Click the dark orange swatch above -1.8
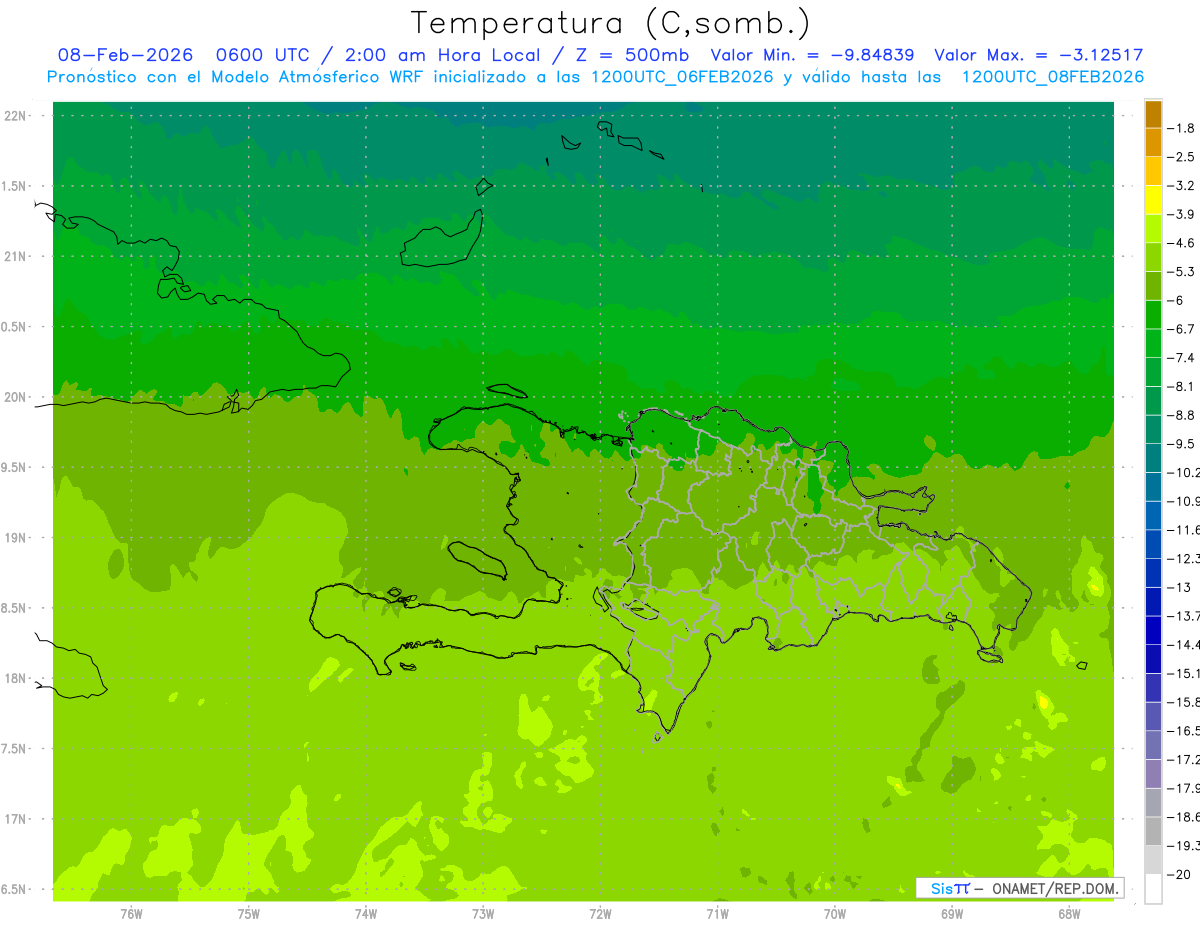The width and height of the screenshot is (1200, 927). [x=1153, y=114]
